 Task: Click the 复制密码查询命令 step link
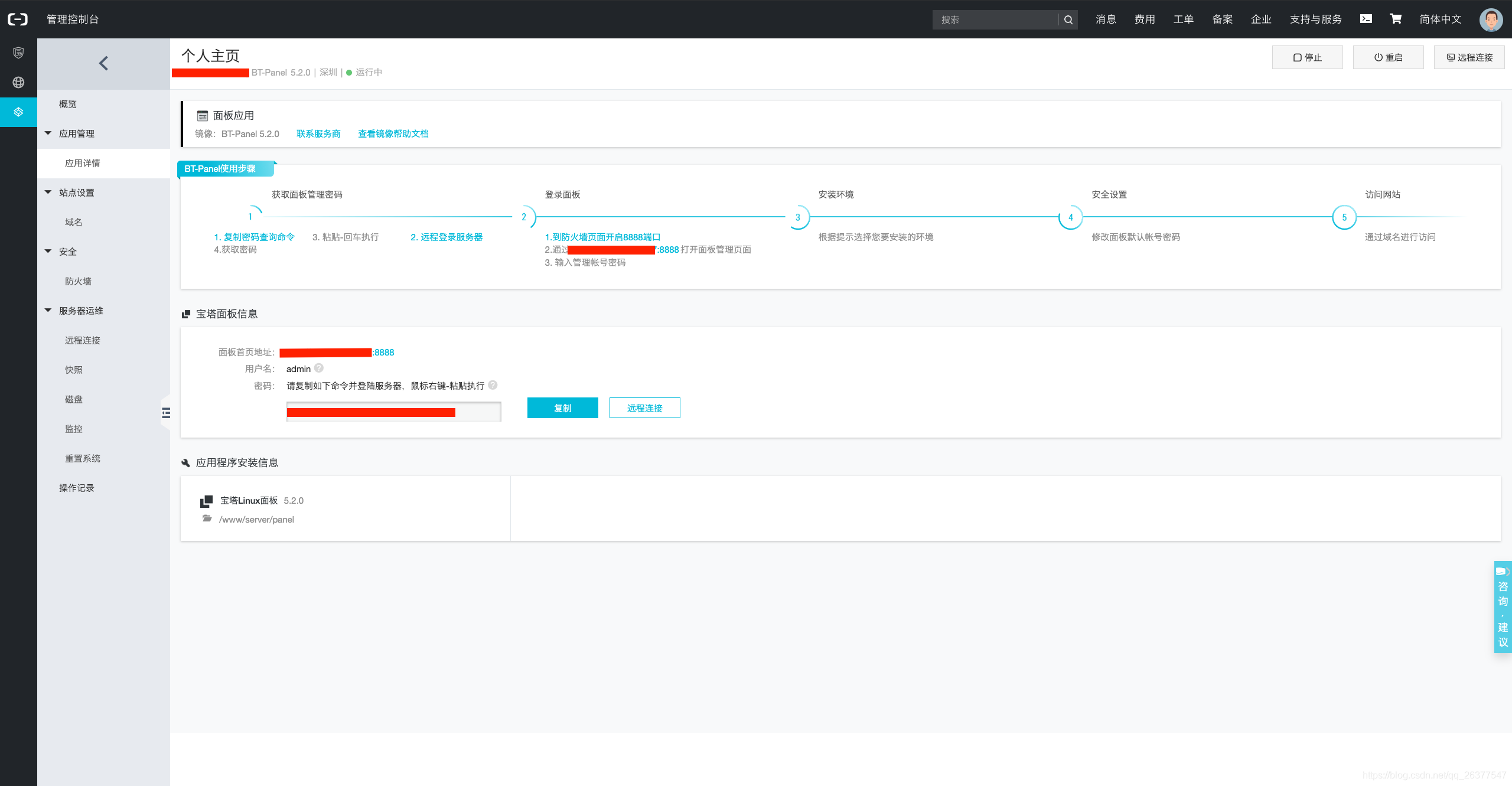click(255, 237)
